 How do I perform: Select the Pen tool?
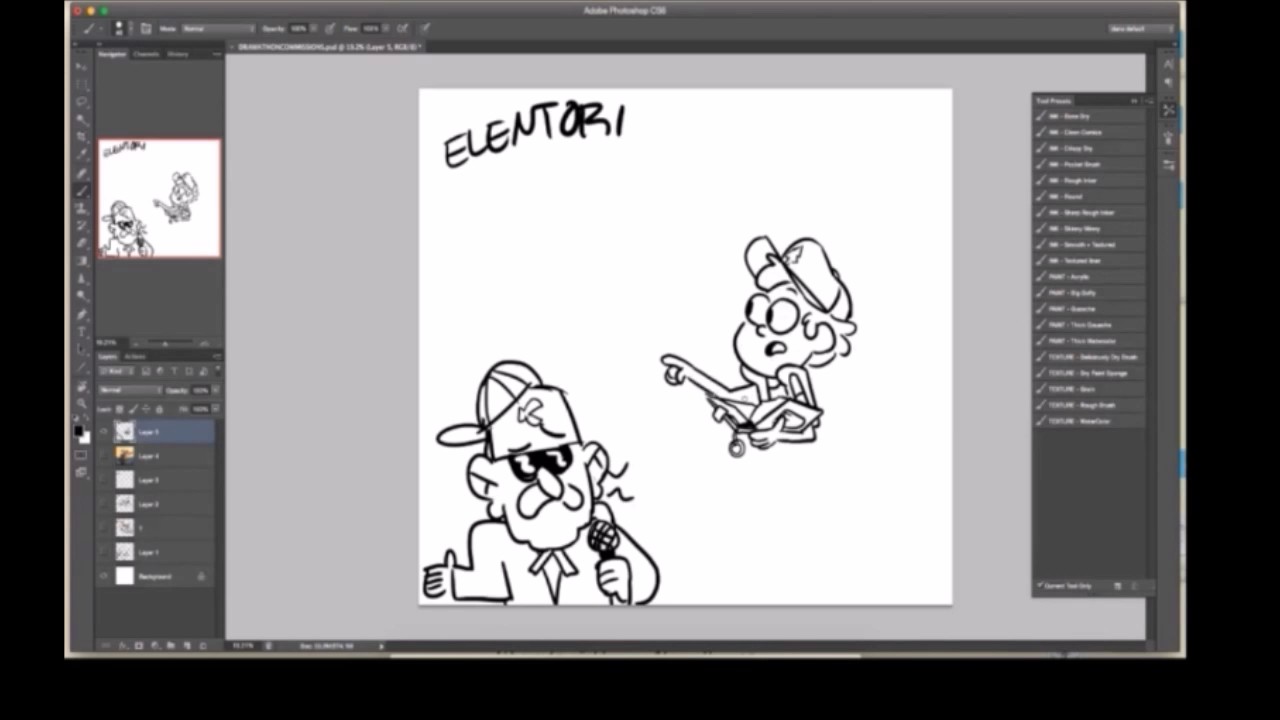point(82,314)
